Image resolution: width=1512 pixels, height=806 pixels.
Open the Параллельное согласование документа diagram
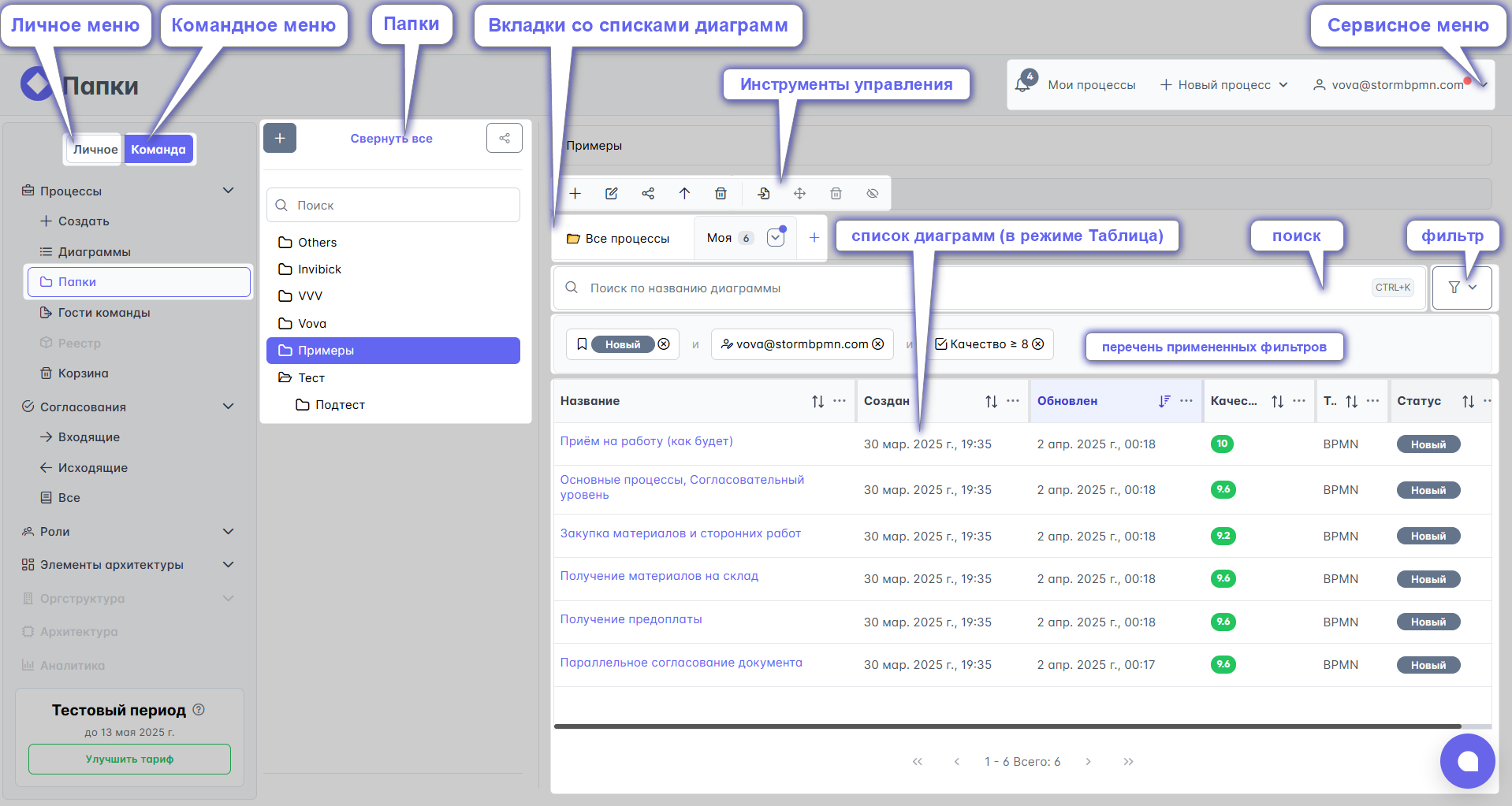click(x=681, y=663)
